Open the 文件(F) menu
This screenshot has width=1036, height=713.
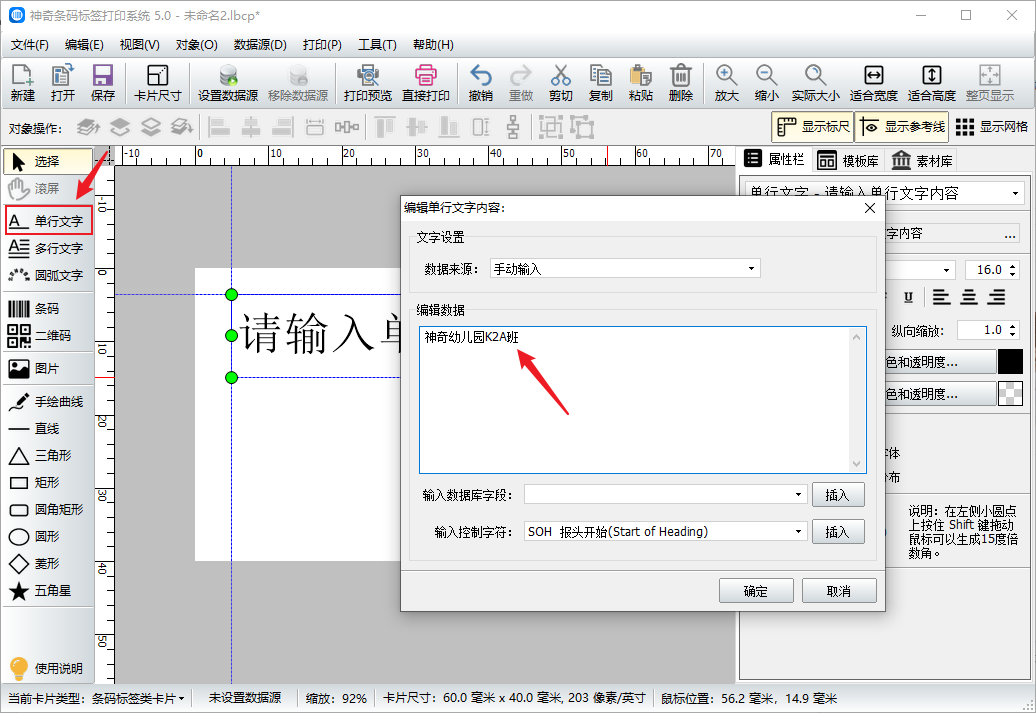coord(30,44)
